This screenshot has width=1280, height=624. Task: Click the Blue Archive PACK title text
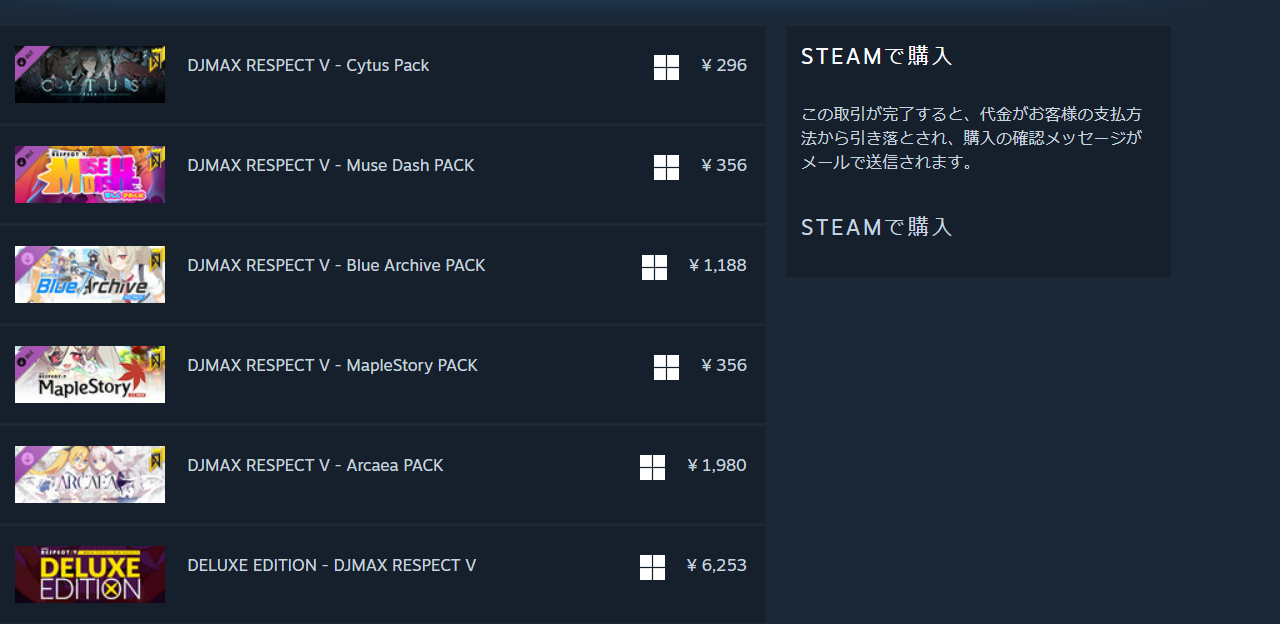click(336, 265)
